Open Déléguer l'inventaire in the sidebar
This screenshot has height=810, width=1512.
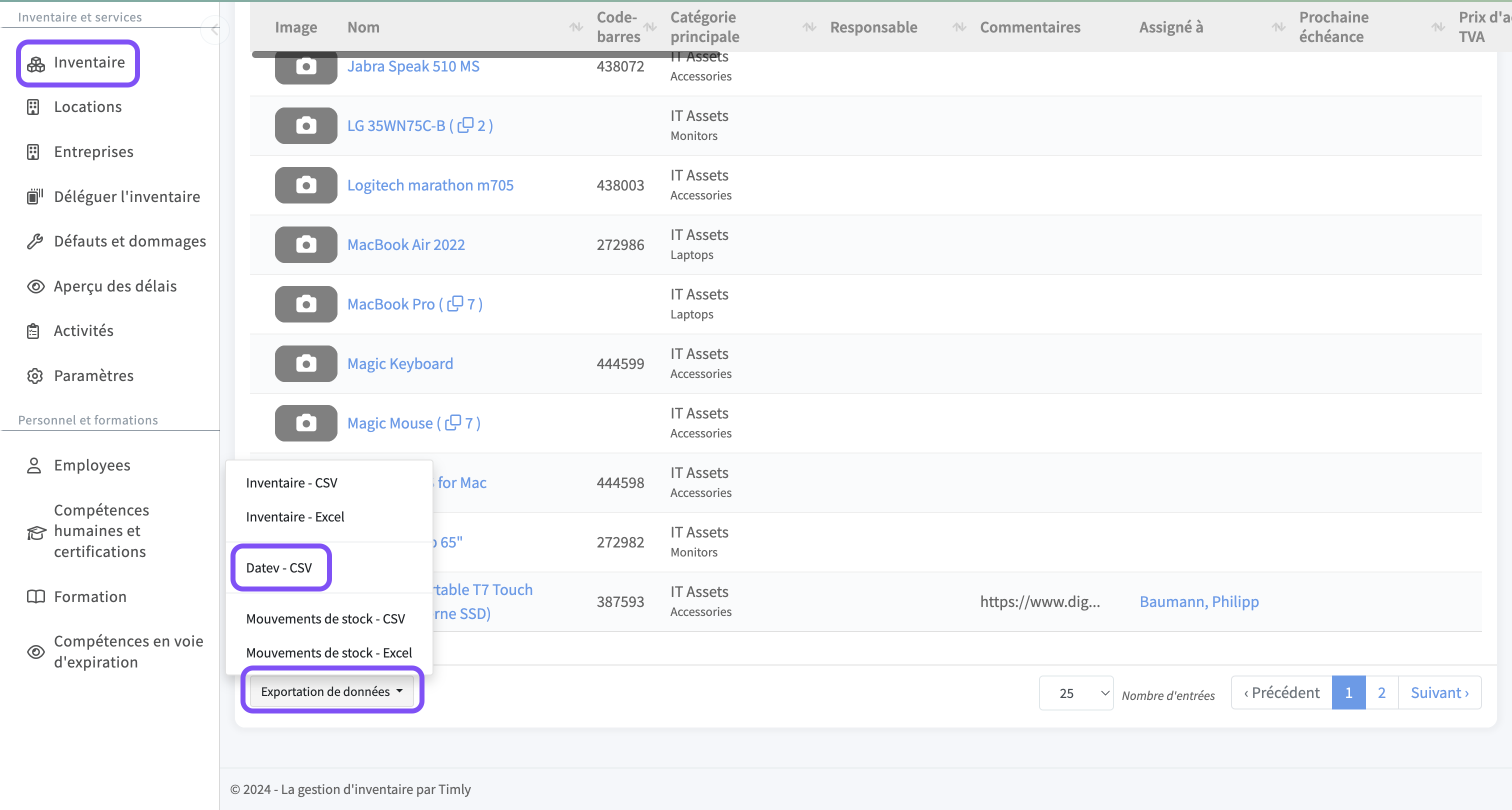coord(127,196)
